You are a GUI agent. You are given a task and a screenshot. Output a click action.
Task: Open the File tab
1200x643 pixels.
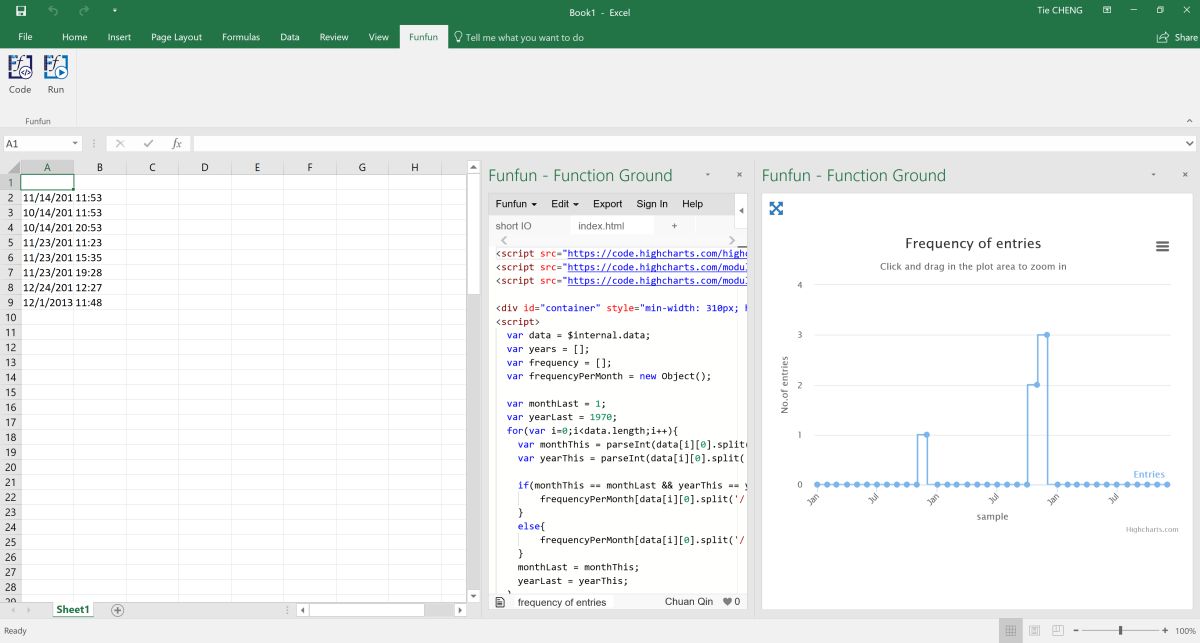tap(25, 37)
